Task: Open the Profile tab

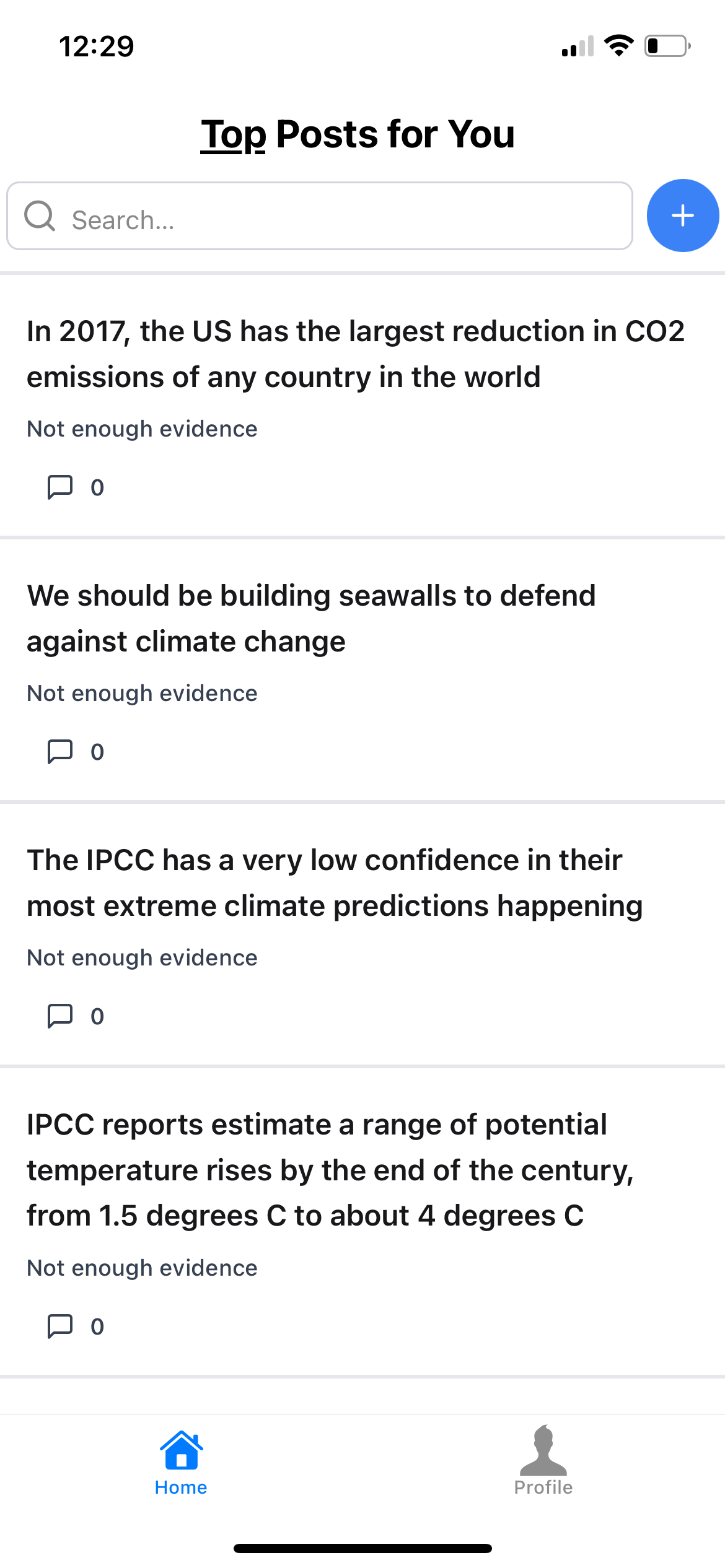Action: (x=543, y=1461)
